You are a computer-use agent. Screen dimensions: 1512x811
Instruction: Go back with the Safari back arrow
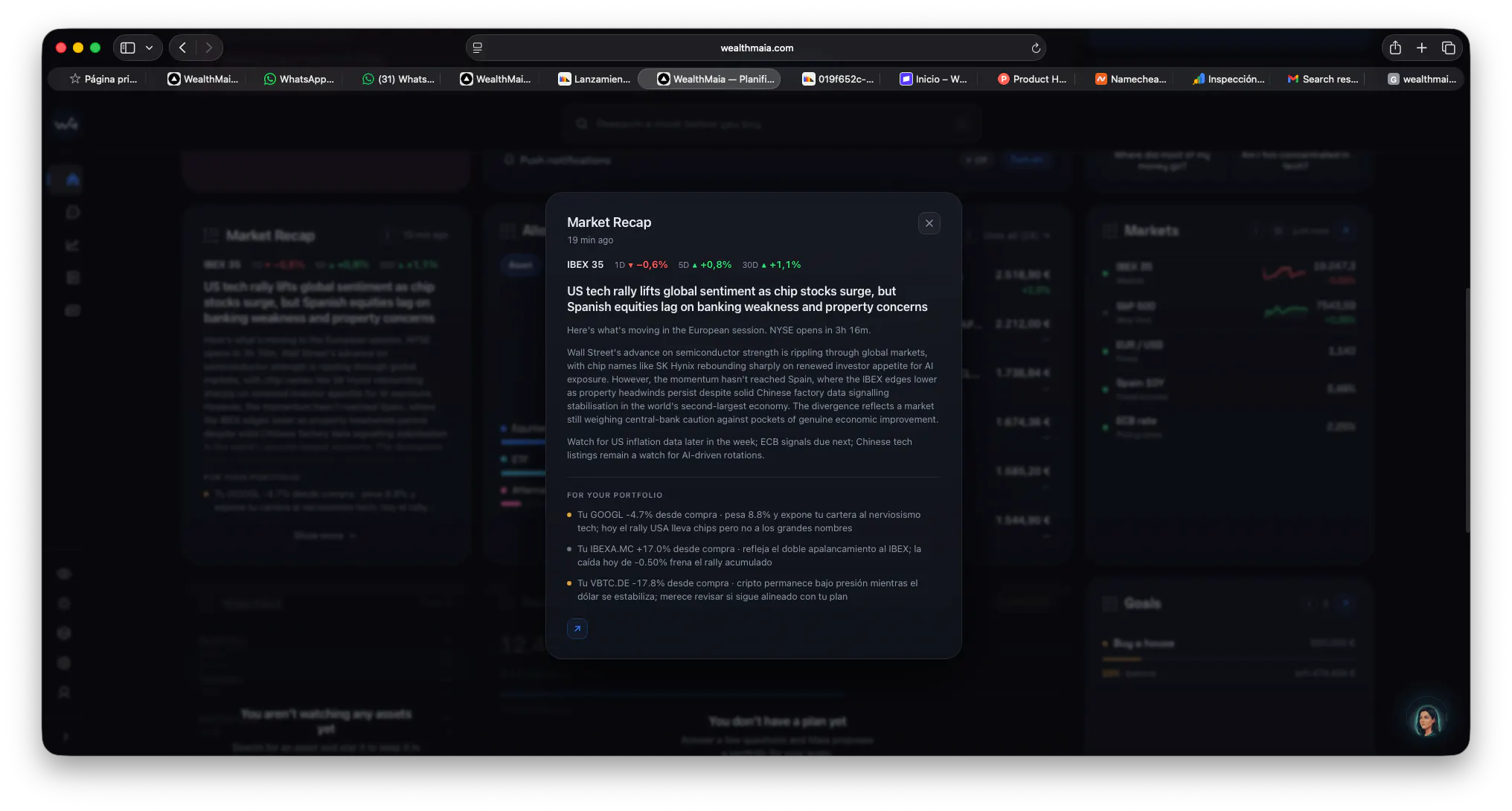click(x=182, y=48)
